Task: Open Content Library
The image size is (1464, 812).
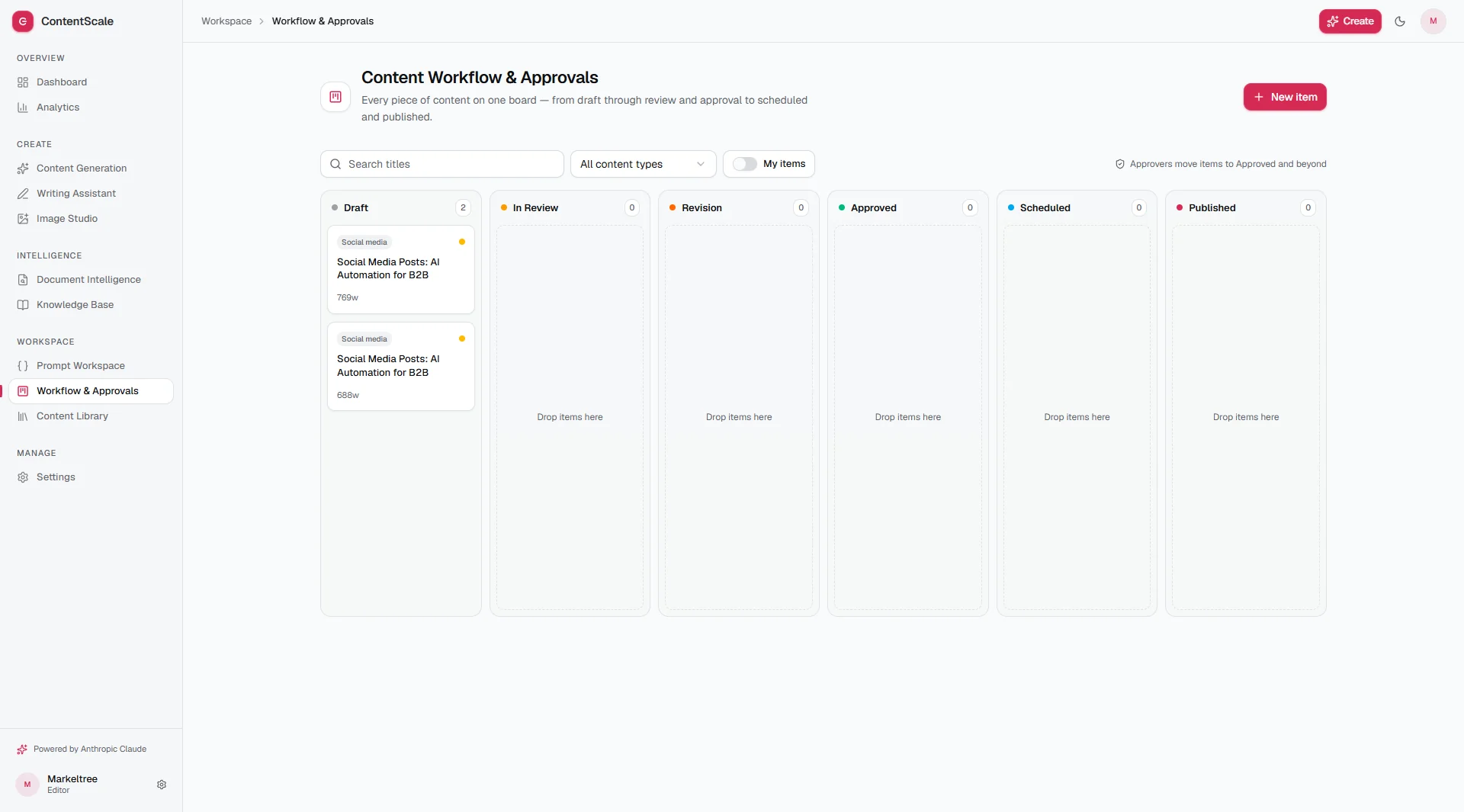Action: tap(91, 416)
